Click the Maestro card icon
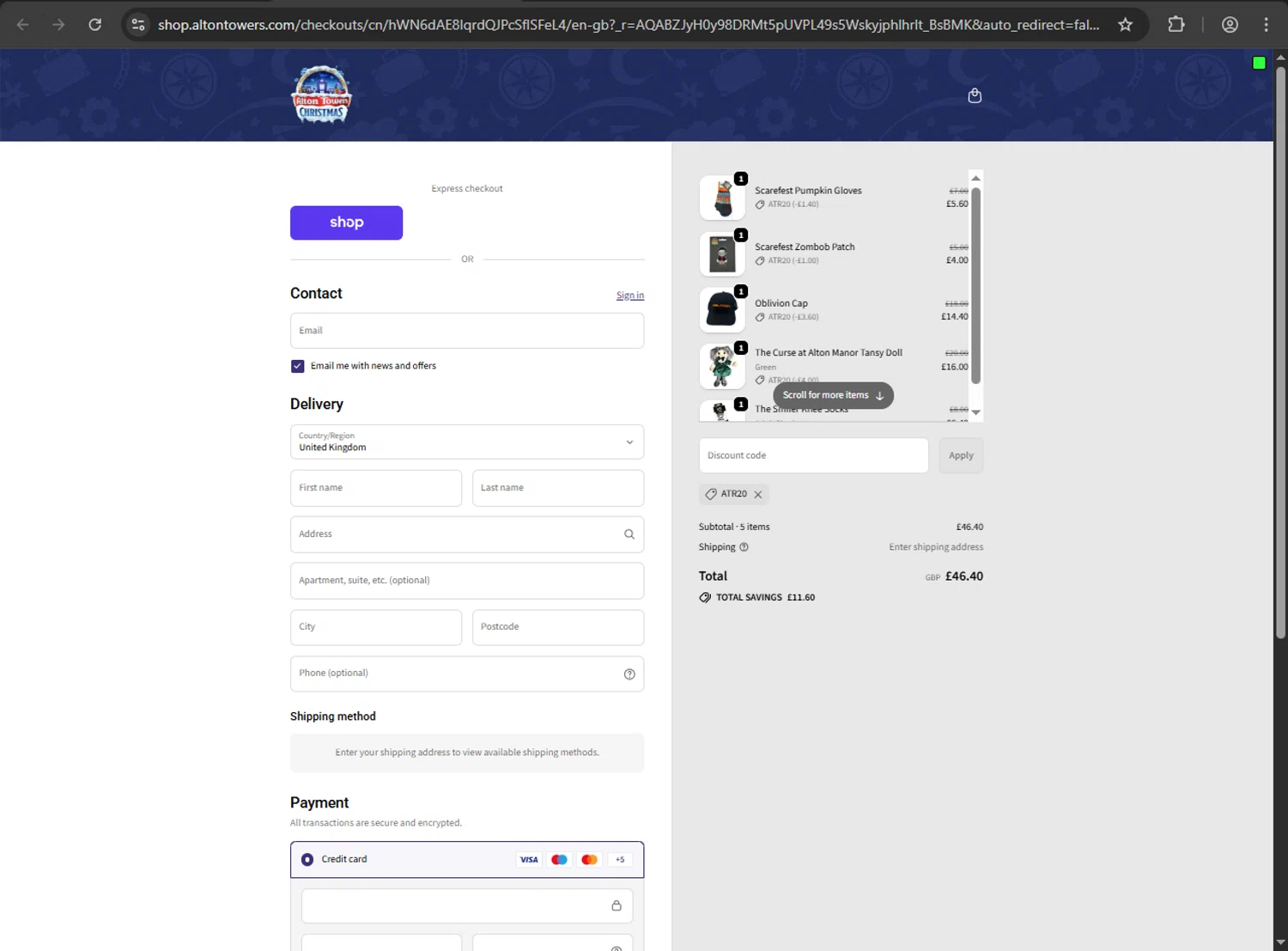 click(559, 859)
